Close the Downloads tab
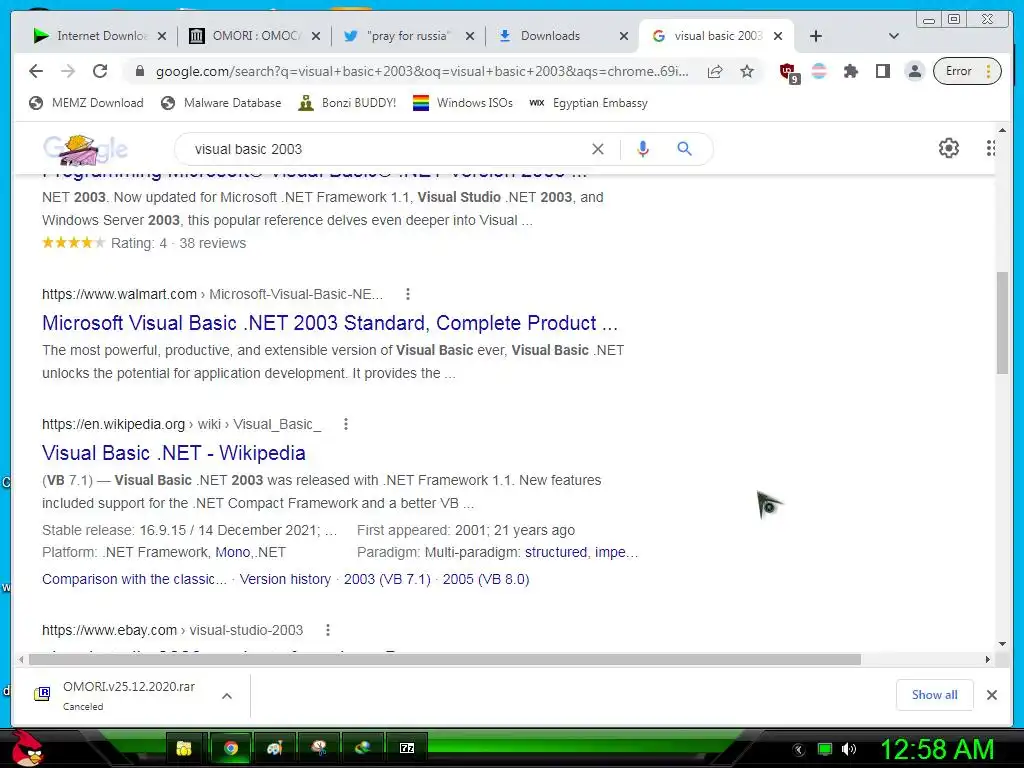 pos(624,37)
